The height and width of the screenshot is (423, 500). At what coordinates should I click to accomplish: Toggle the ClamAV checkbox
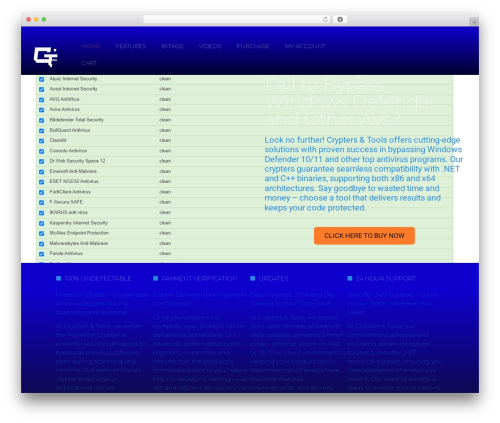(x=42, y=141)
